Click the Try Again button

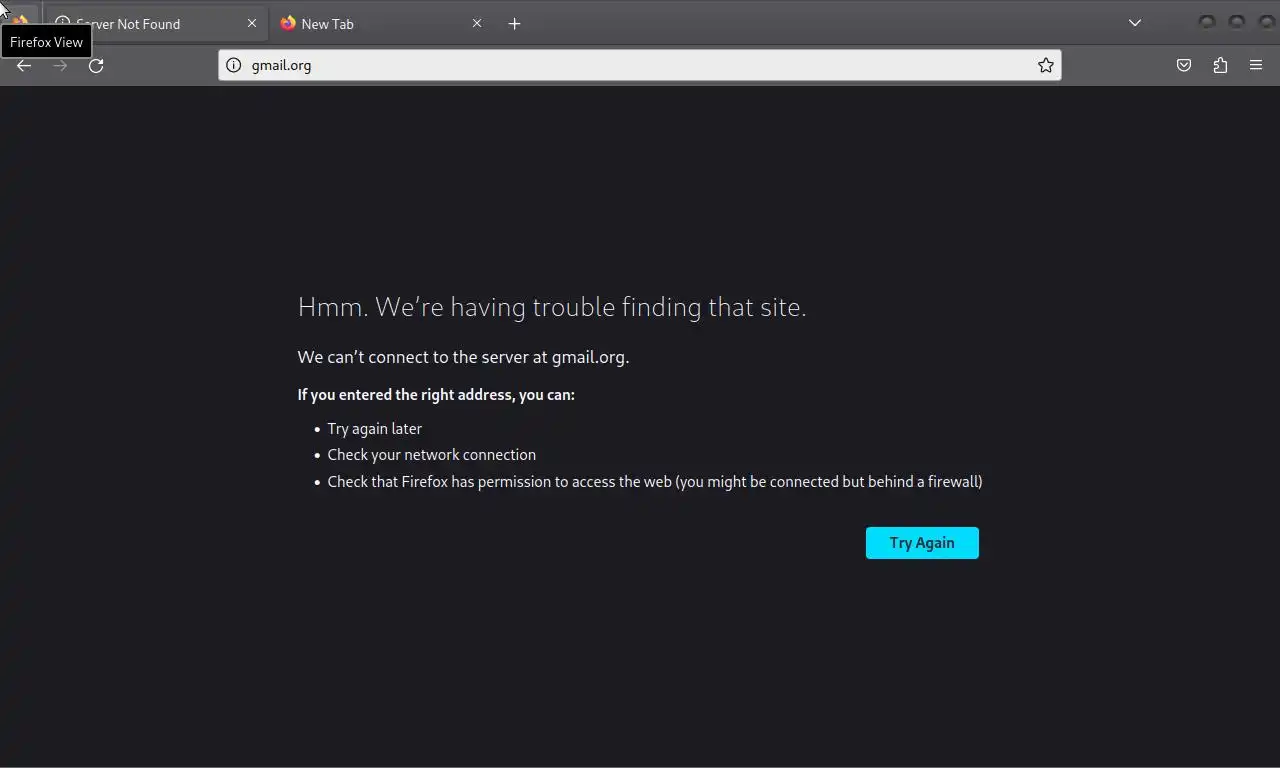922,543
